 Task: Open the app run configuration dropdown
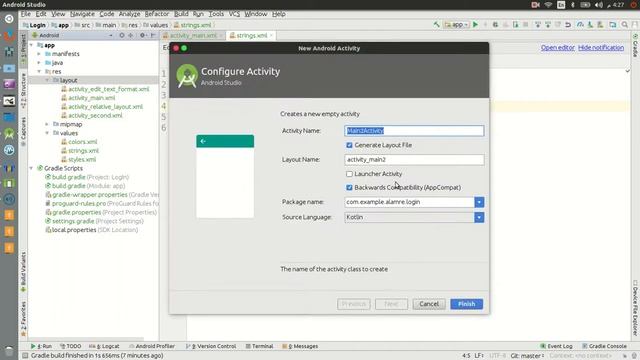point(457,25)
